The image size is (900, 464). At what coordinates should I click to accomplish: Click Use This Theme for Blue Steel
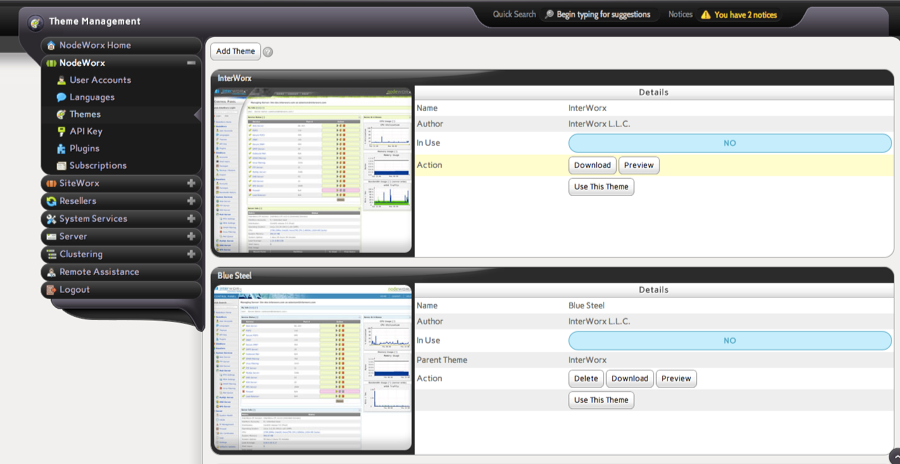coord(601,400)
